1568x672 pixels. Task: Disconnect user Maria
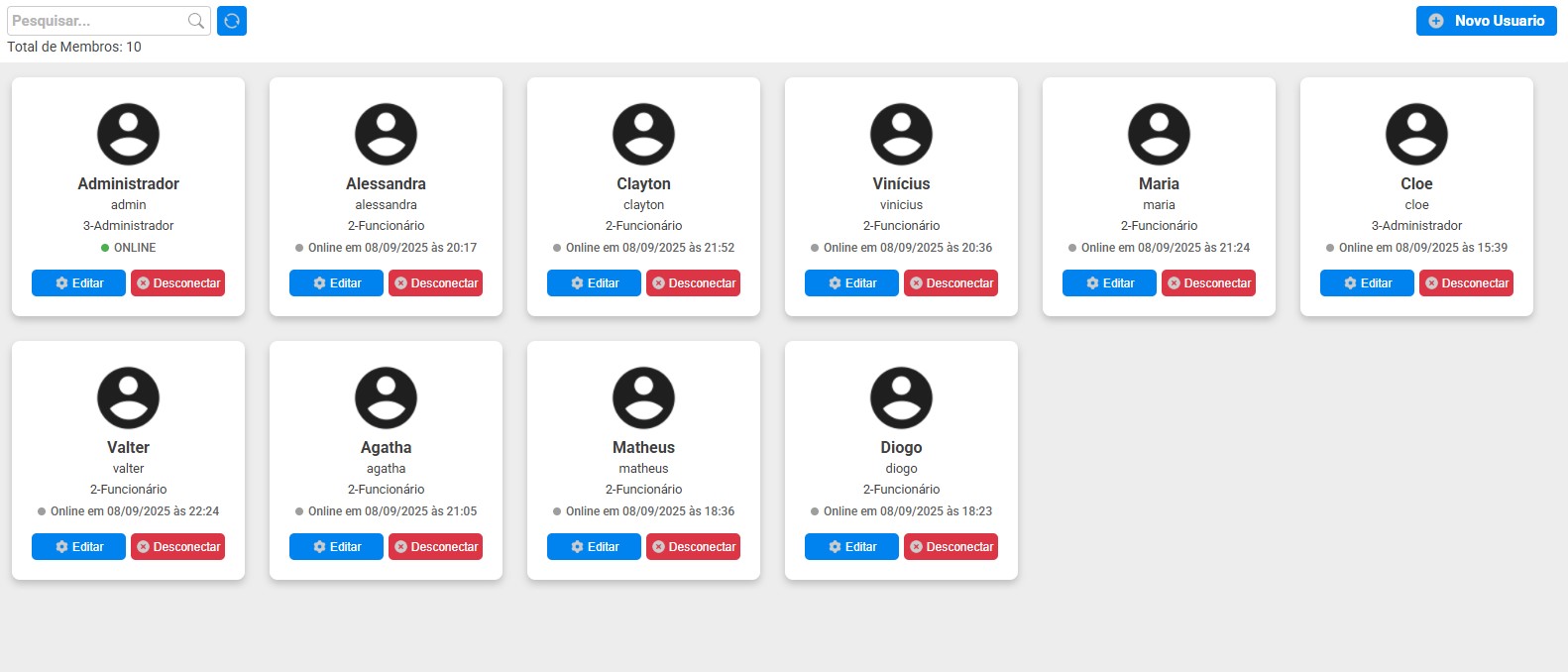[x=1208, y=283]
